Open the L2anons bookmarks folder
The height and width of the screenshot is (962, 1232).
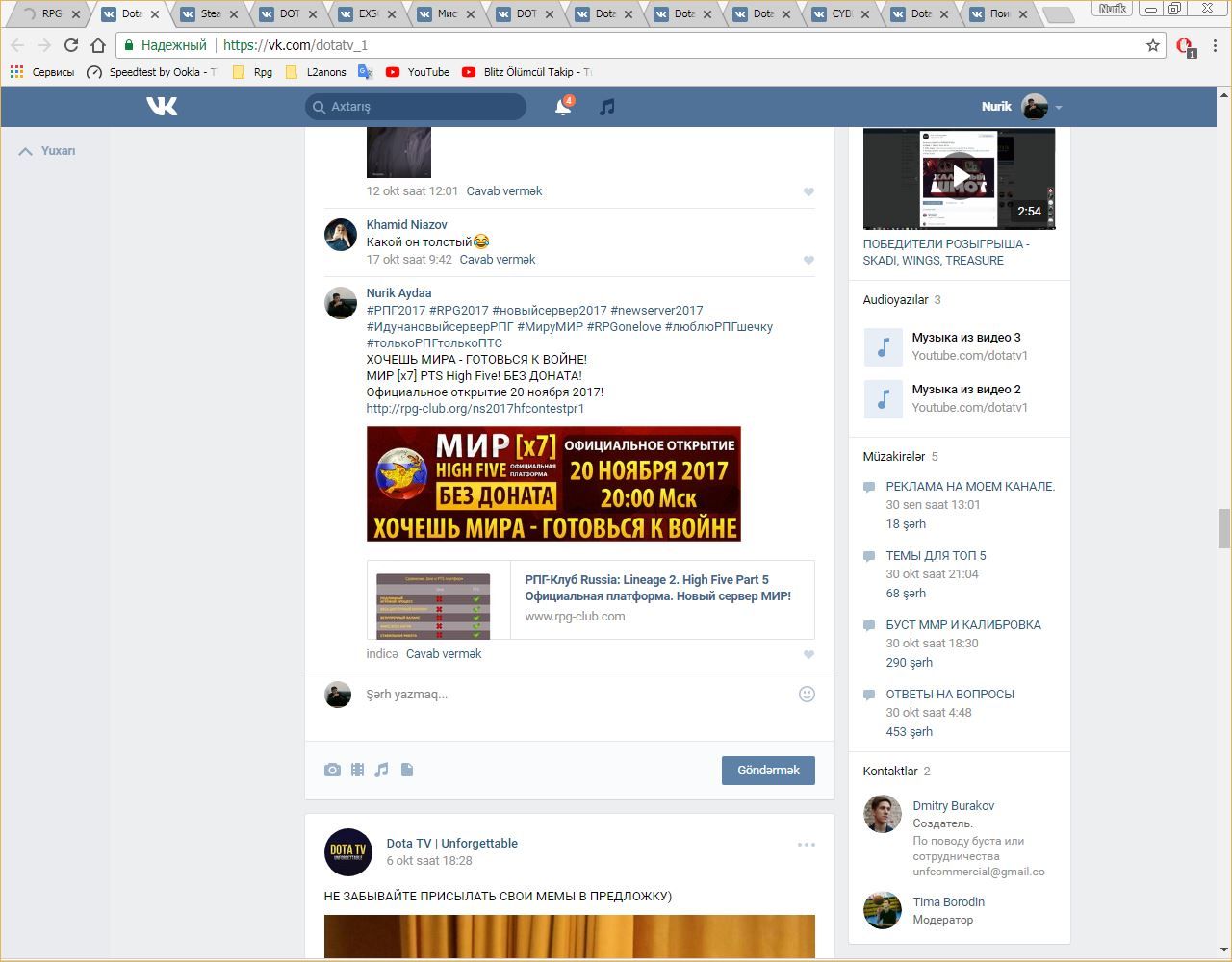316,72
